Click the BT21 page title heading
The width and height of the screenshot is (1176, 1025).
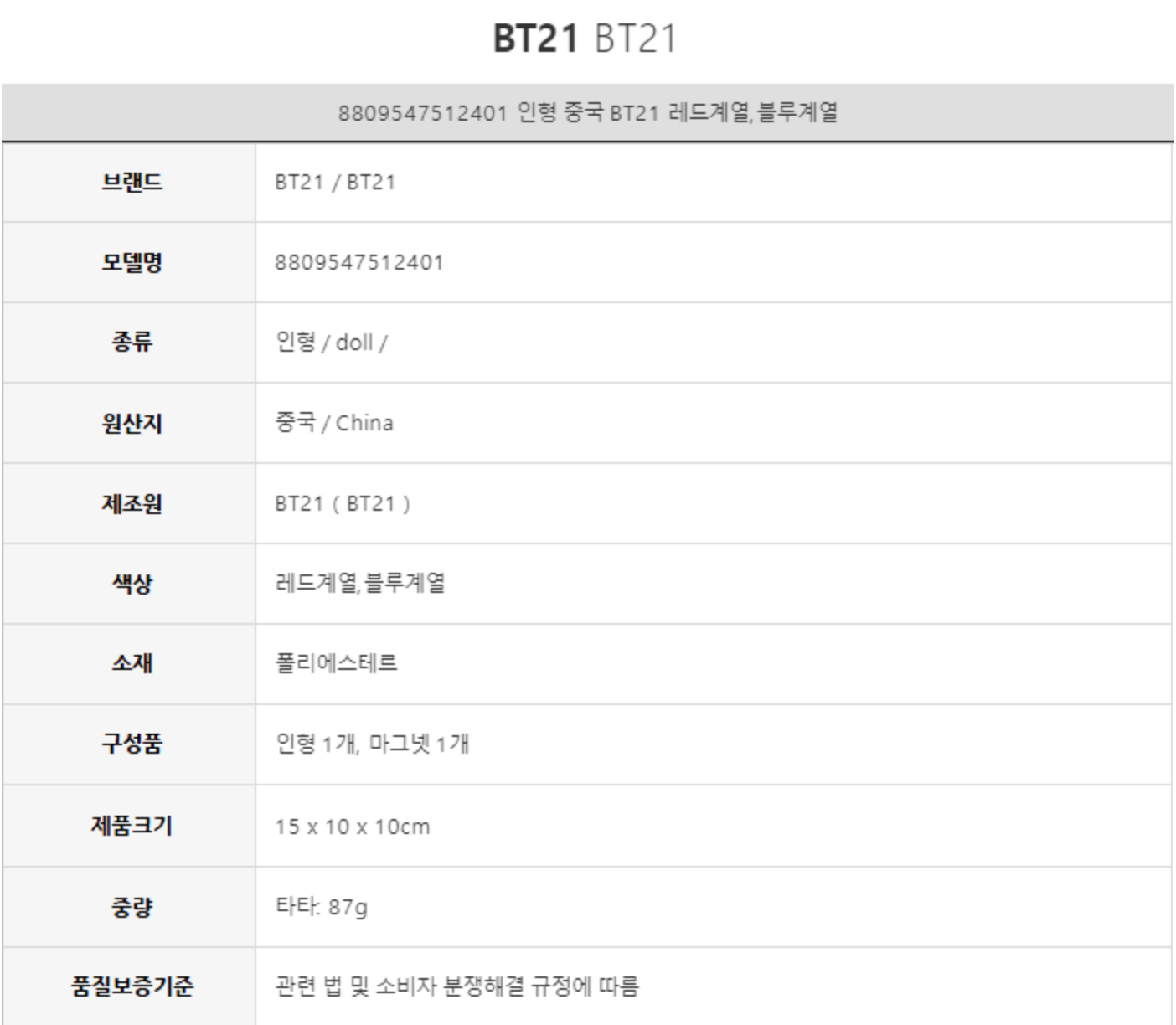tap(584, 39)
